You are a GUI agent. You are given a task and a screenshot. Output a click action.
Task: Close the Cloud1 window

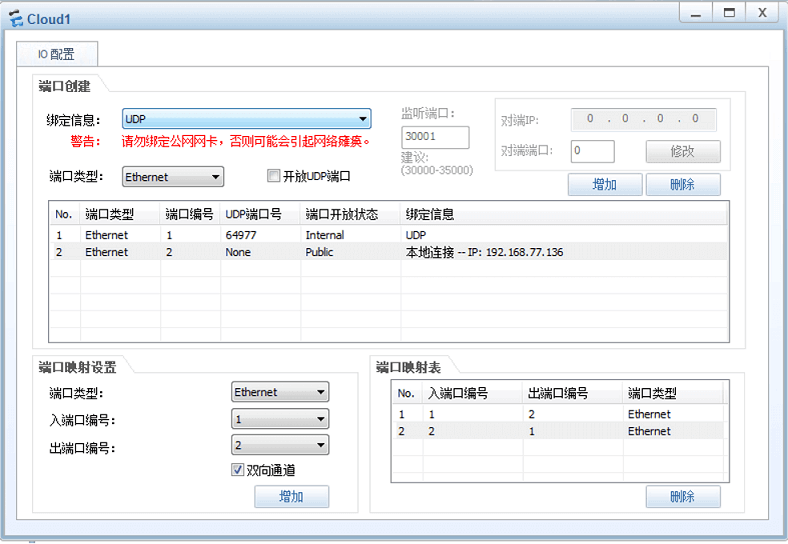[762, 12]
